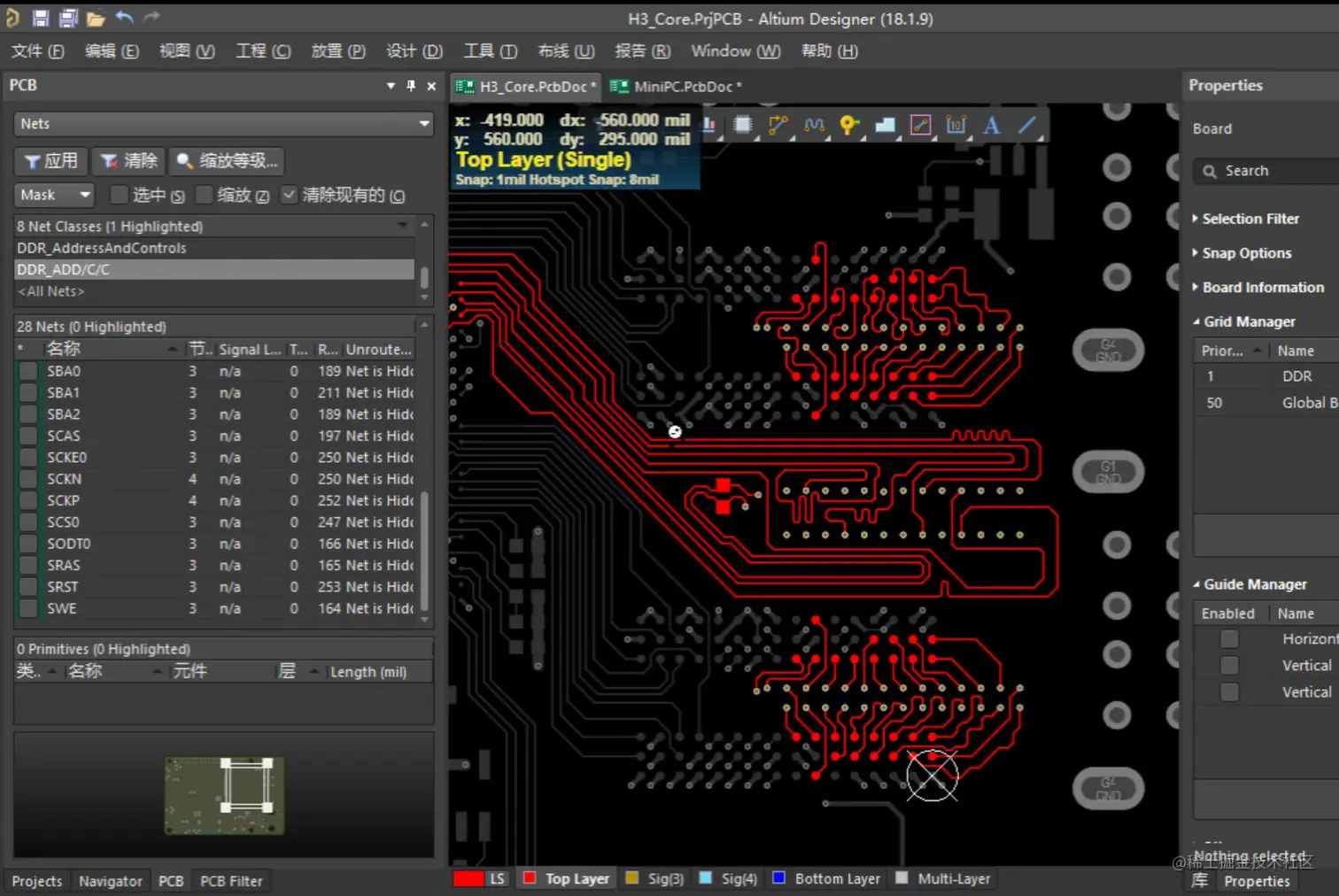Click the red current layer color swatch

click(x=468, y=879)
